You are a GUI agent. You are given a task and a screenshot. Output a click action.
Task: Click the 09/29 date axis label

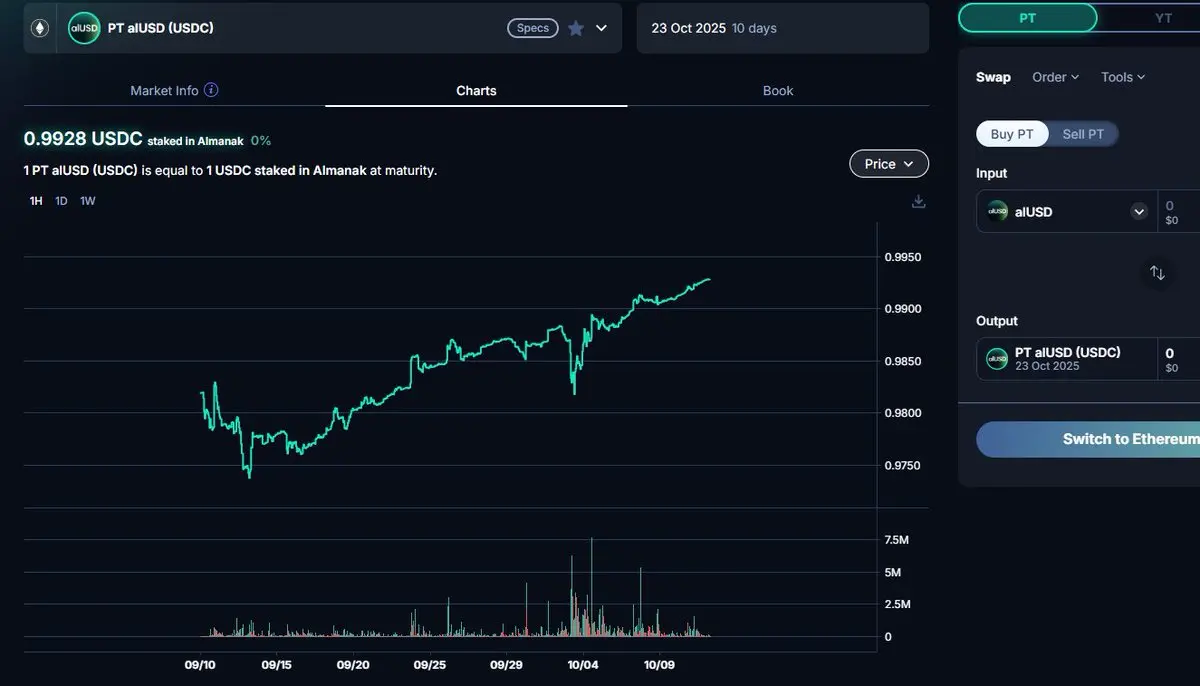tap(507, 664)
